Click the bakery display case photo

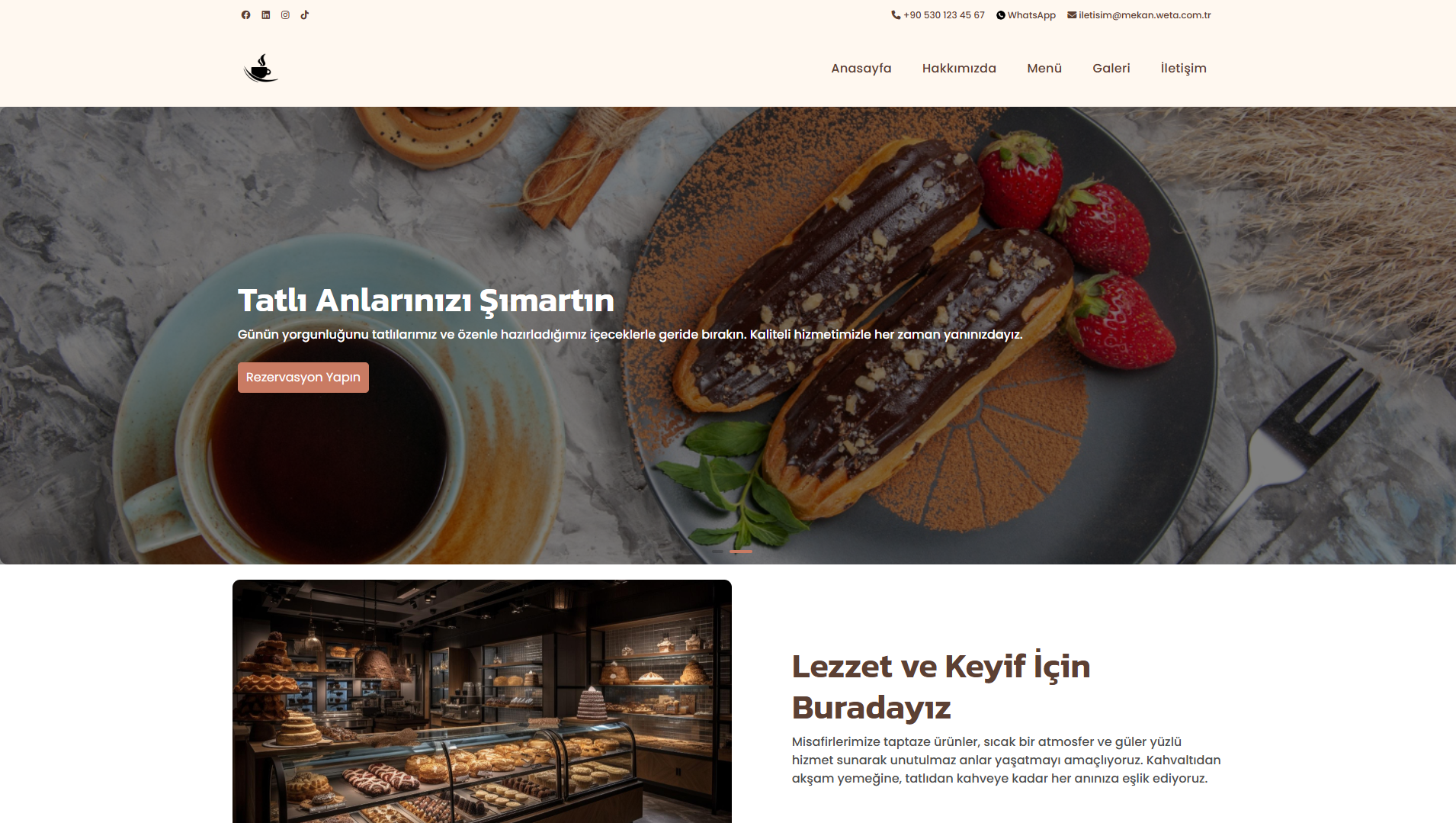coord(482,701)
